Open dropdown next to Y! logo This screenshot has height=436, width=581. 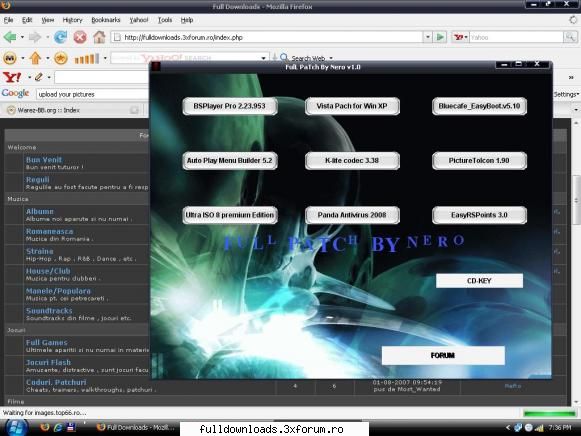click(x=29, y=77)
